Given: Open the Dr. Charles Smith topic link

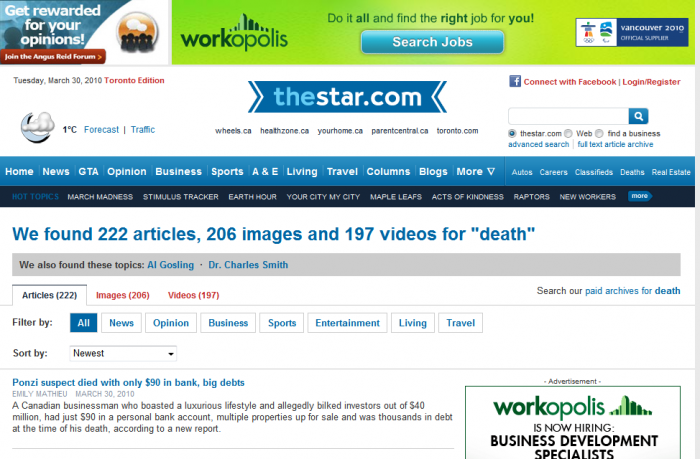Looking at the screenshot, I should point(248,265).
